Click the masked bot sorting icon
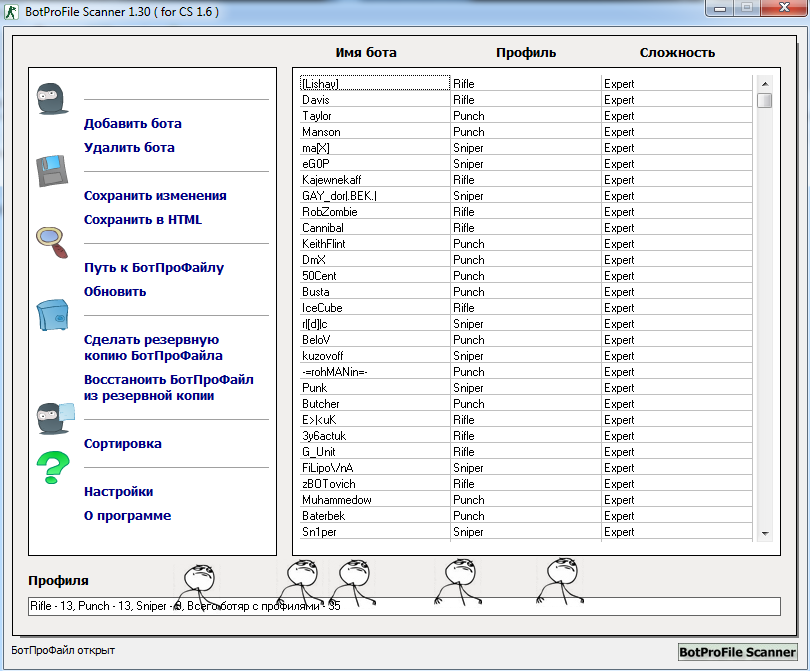810x671 pixels. point(55,417)
